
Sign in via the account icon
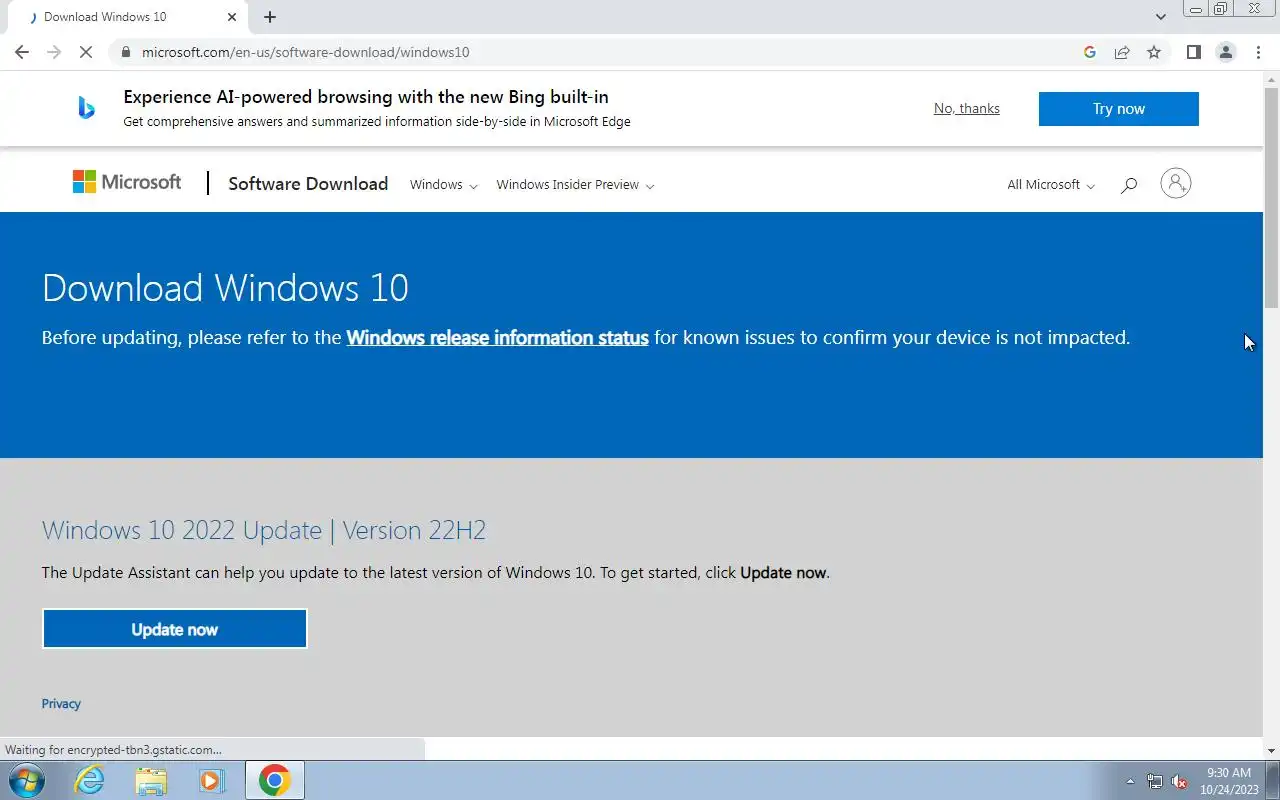point(1176,183)
